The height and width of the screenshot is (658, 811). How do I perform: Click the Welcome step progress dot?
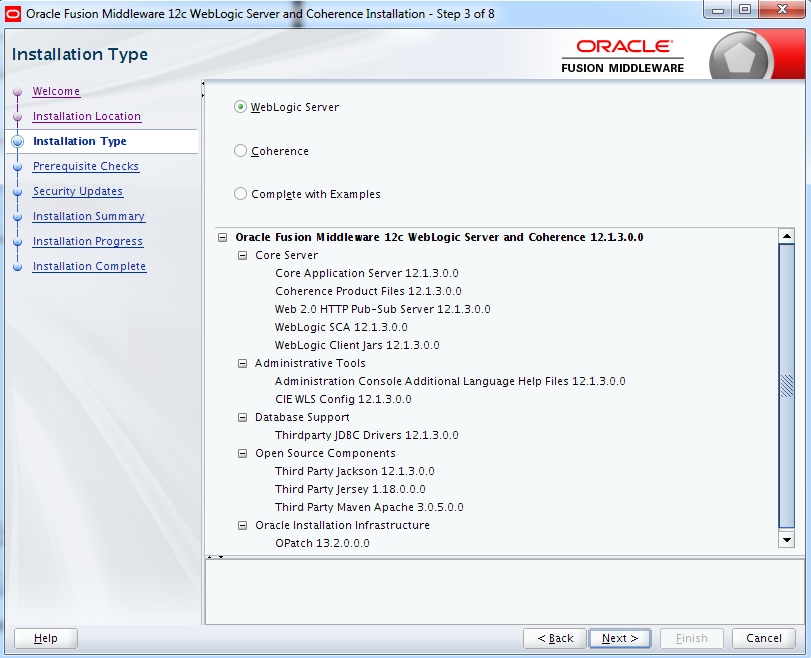pos(17,91)
